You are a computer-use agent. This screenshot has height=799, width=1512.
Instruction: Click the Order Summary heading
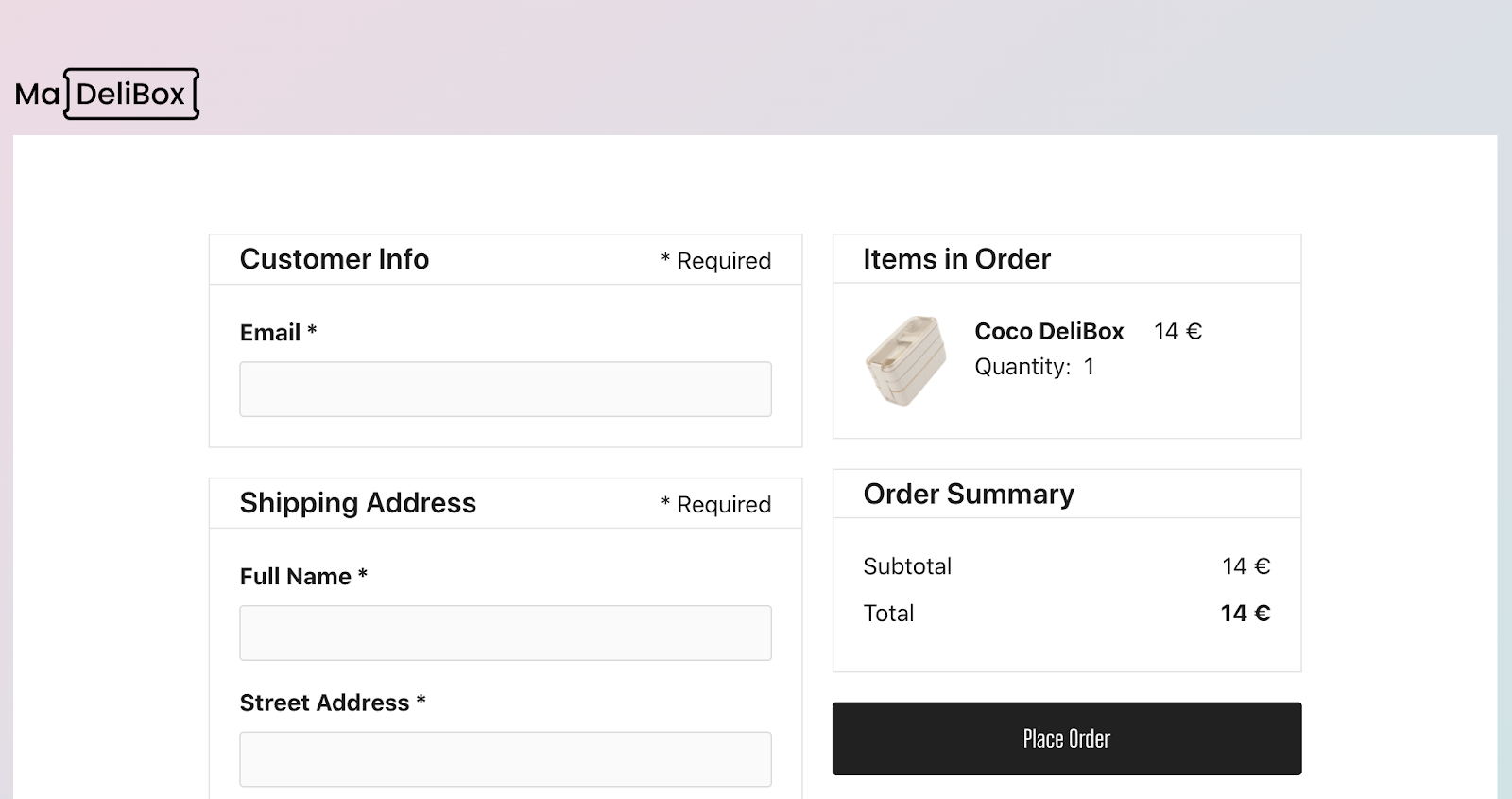coord(969,494)
